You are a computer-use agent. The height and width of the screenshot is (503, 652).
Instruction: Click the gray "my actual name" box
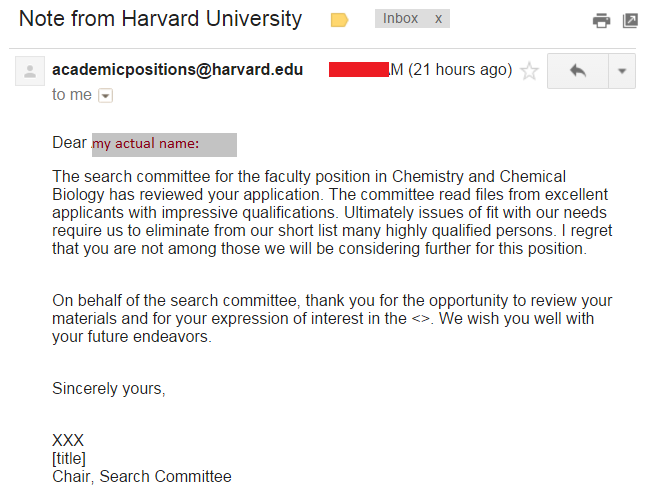[x=164, y=144]
